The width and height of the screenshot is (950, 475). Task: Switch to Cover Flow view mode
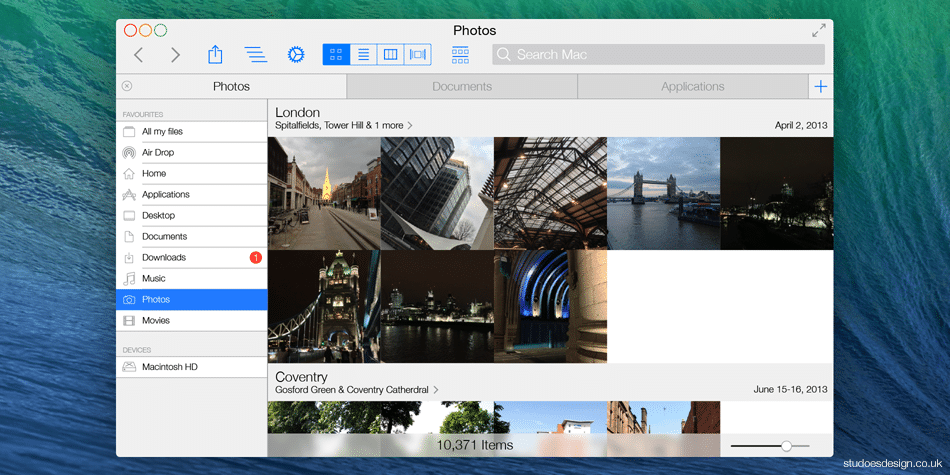click(x=418, y=55)
